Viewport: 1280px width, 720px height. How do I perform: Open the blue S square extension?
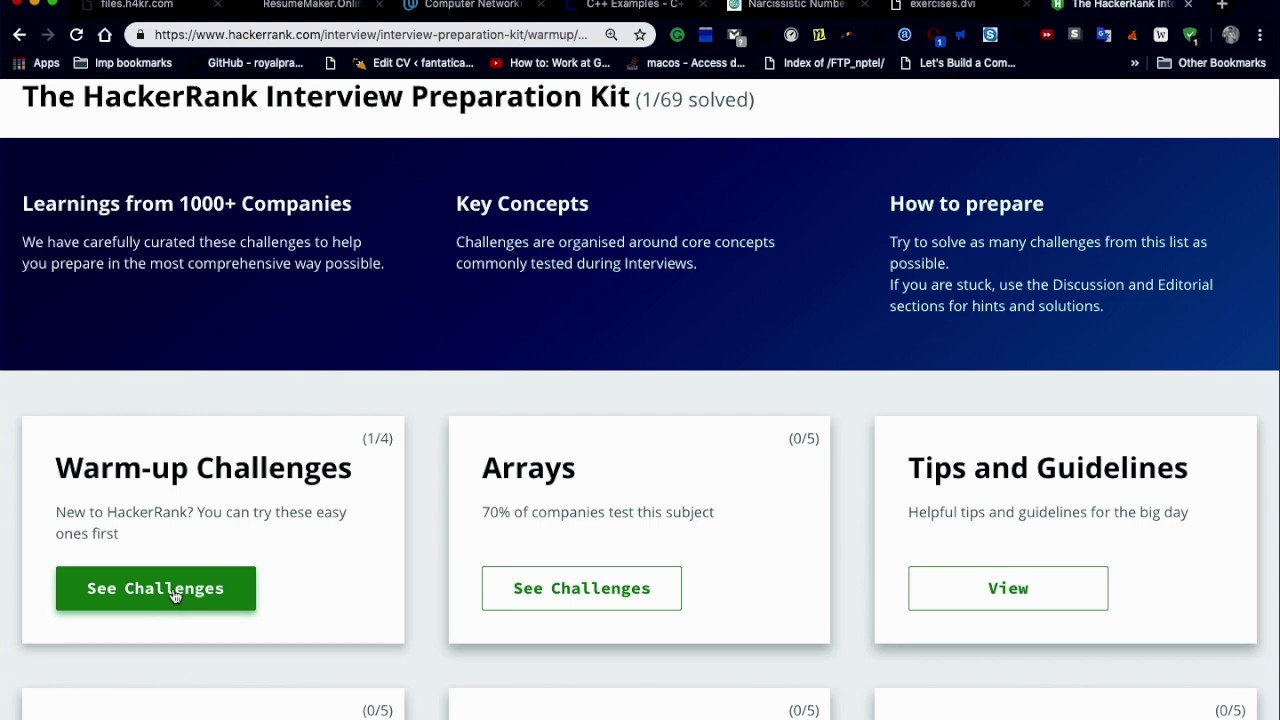tap(990, 35)
